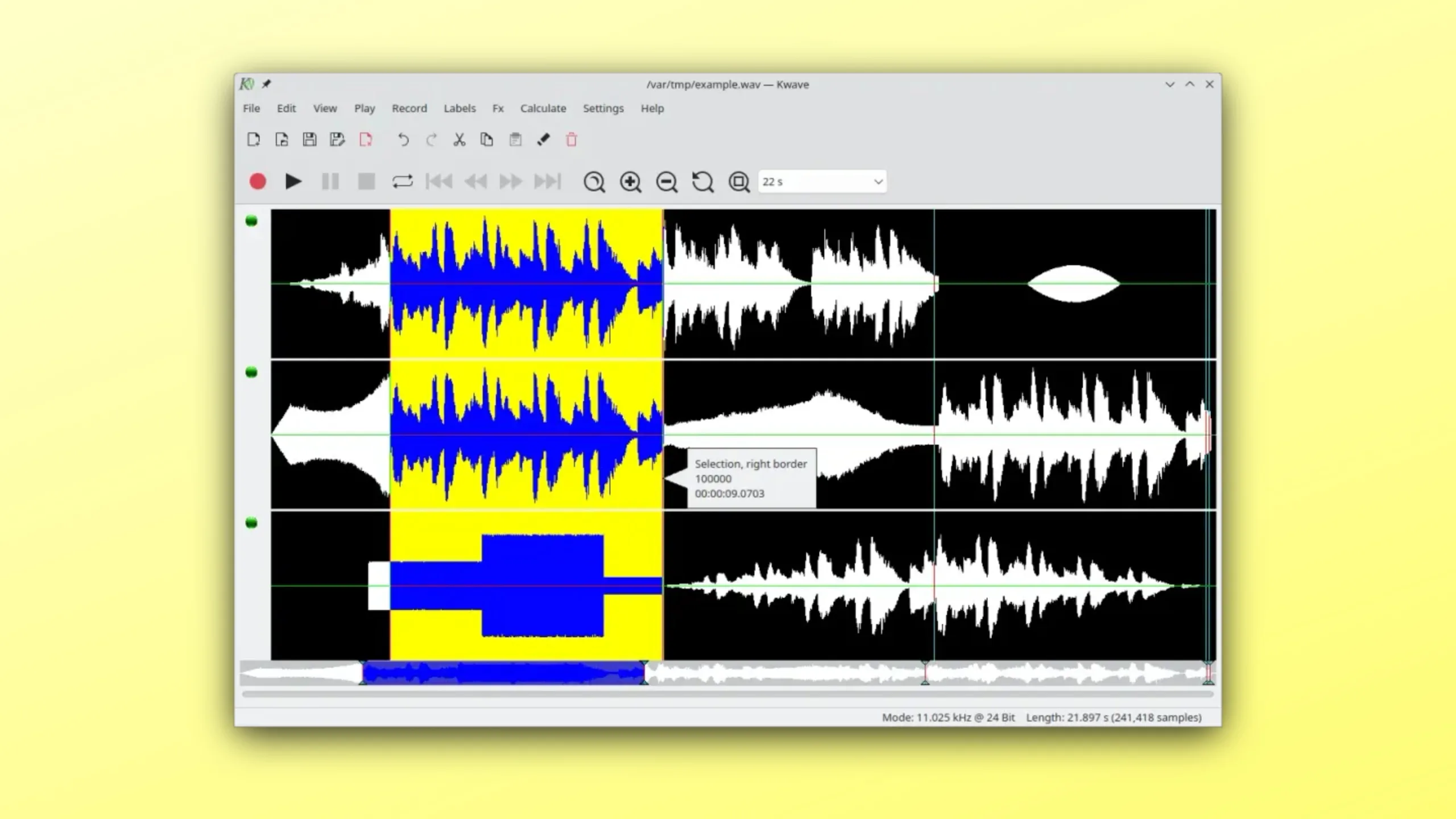1456x819 pixels.
Task: Click the blue selection in overview strip
Action: coord(503,673)
